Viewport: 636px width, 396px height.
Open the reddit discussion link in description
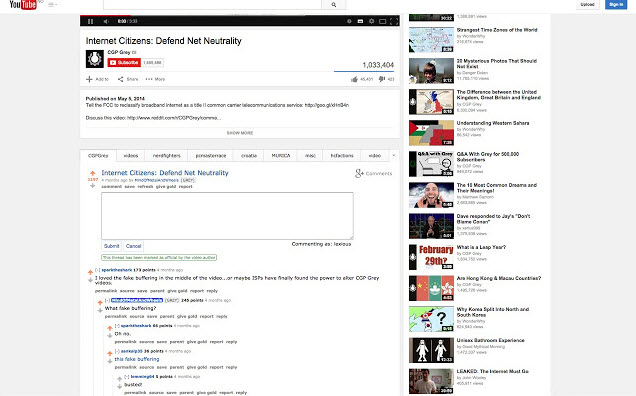(x=174, y=118)
